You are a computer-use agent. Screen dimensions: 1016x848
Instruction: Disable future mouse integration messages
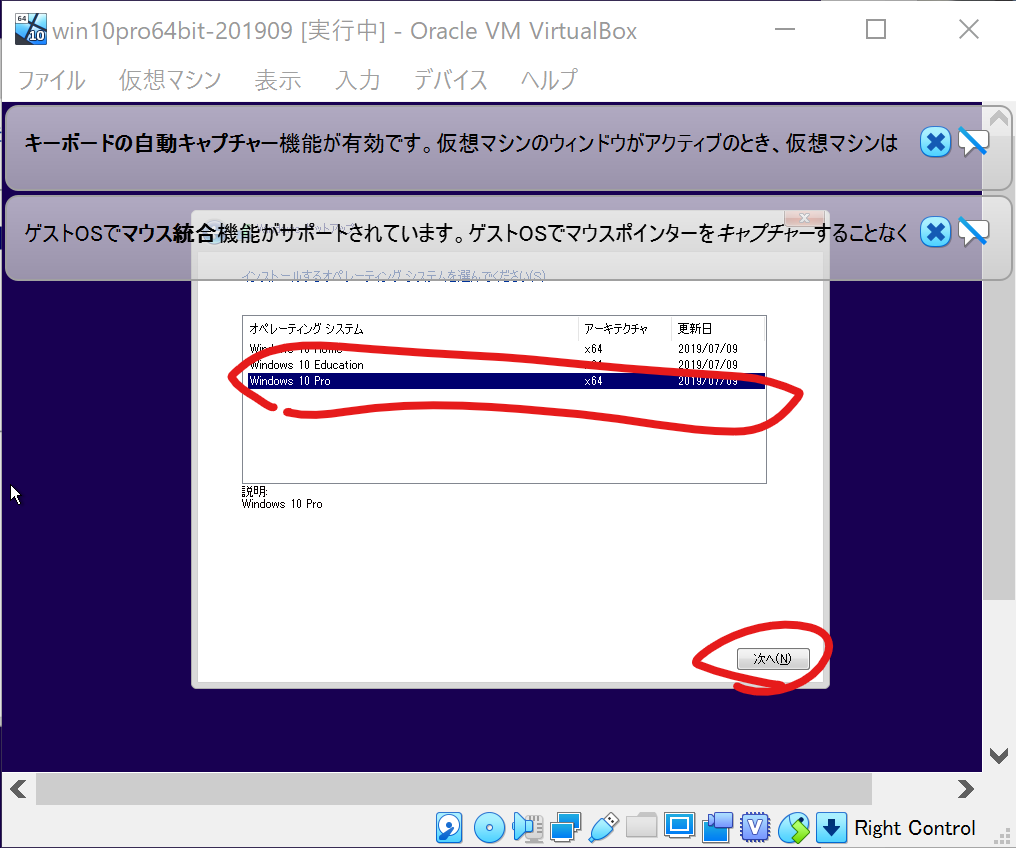[972, 231]
